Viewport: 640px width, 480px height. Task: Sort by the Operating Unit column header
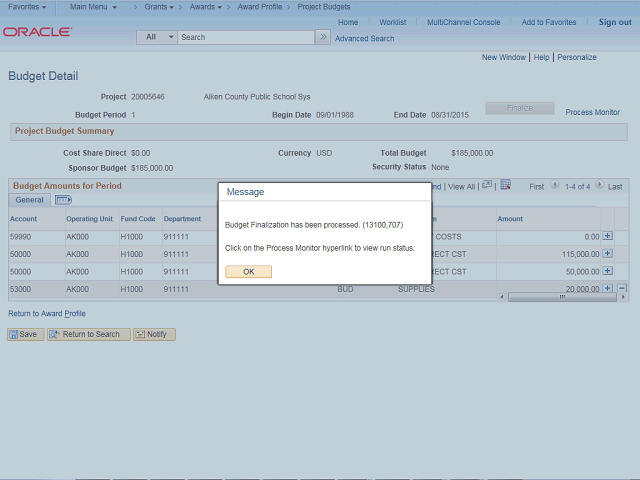click(x=89, y=219)
